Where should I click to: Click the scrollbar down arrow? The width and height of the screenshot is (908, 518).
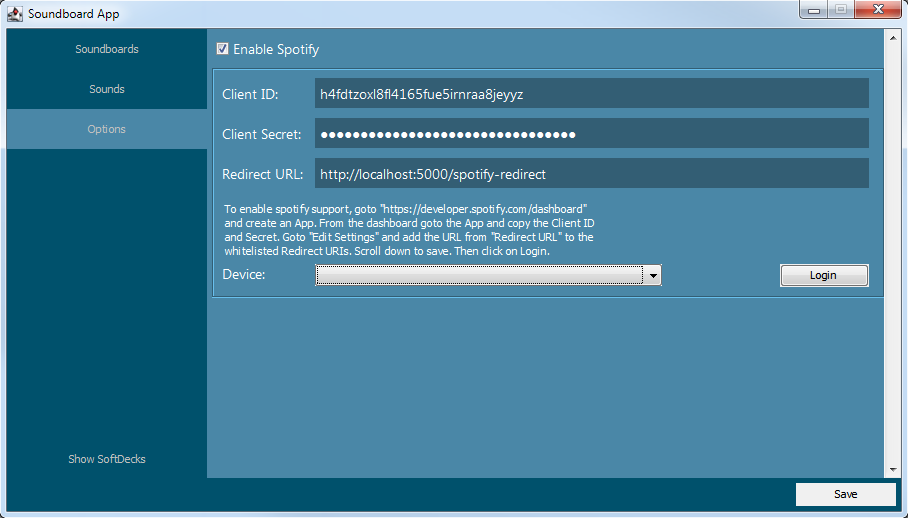892,469
